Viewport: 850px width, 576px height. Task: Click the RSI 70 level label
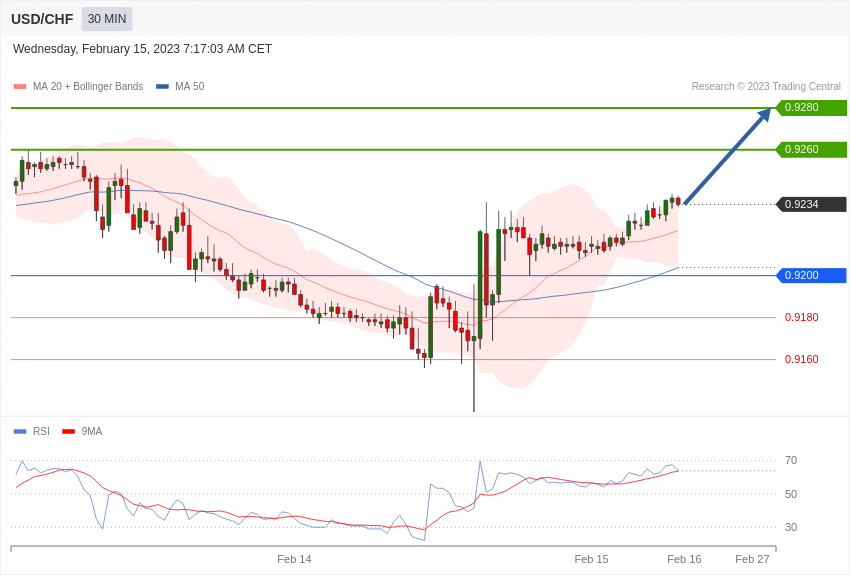point(791,461)
